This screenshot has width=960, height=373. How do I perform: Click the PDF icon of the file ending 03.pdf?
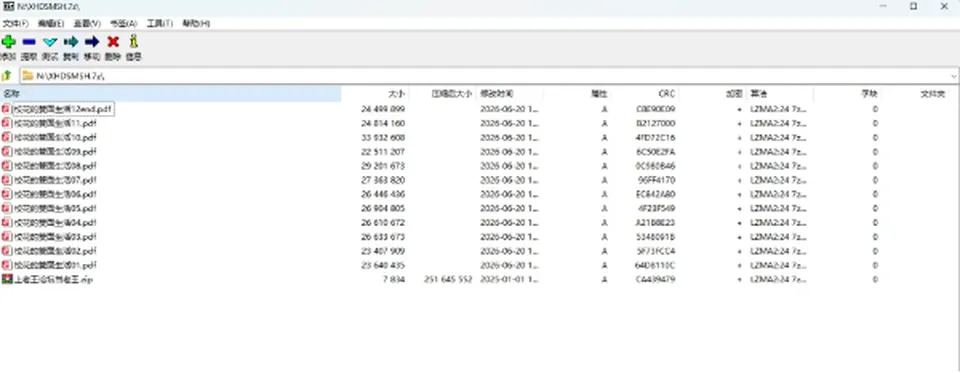click(7, 236)
